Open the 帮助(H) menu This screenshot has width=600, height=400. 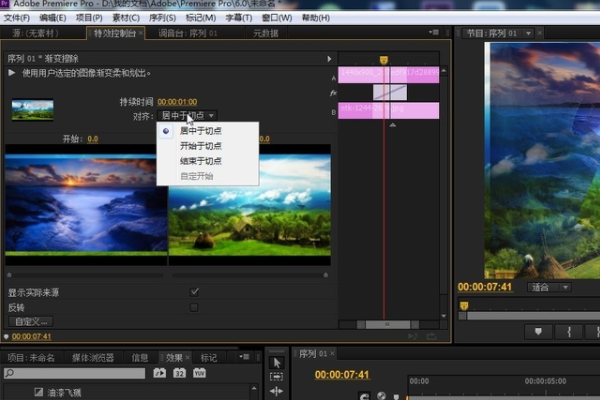(316, 18)
